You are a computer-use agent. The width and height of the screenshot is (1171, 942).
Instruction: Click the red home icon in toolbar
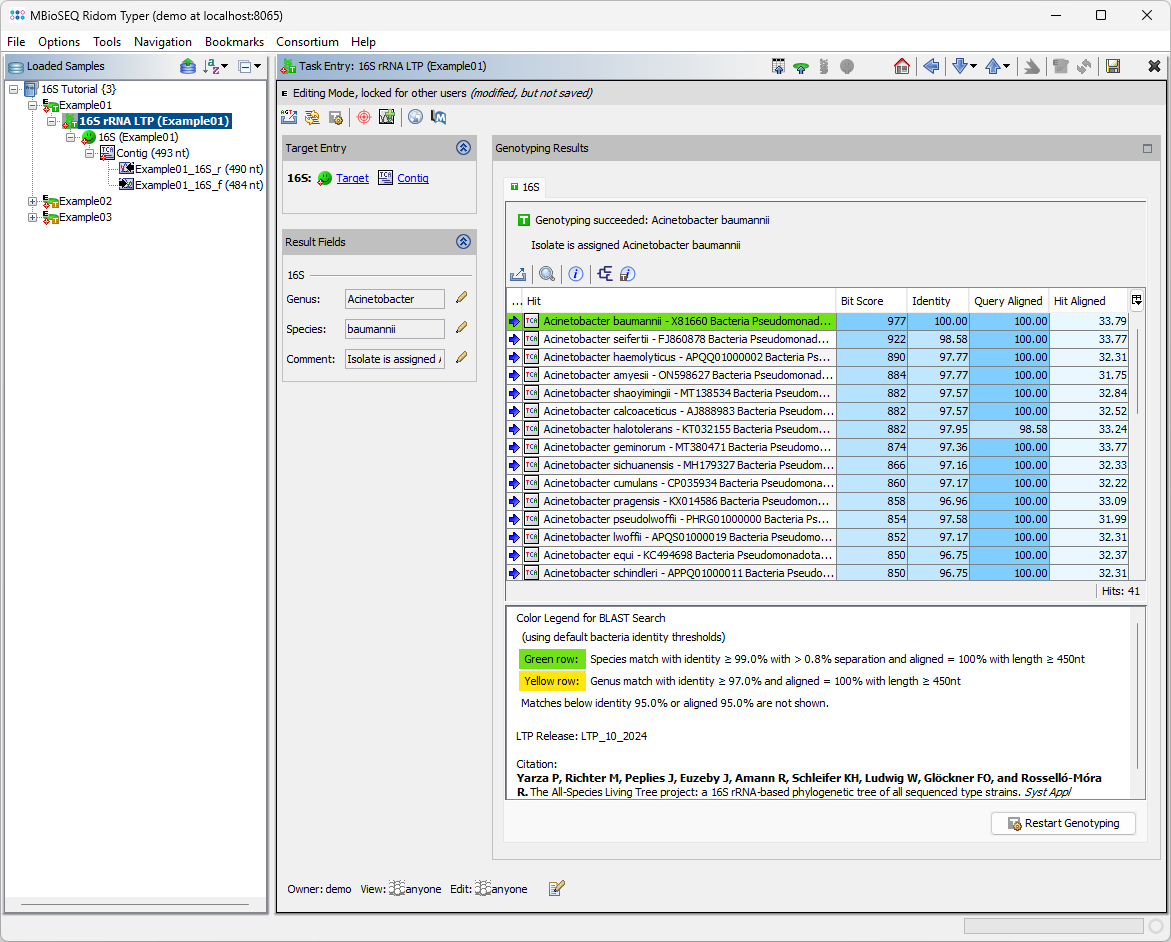click(x=902, y=66)
